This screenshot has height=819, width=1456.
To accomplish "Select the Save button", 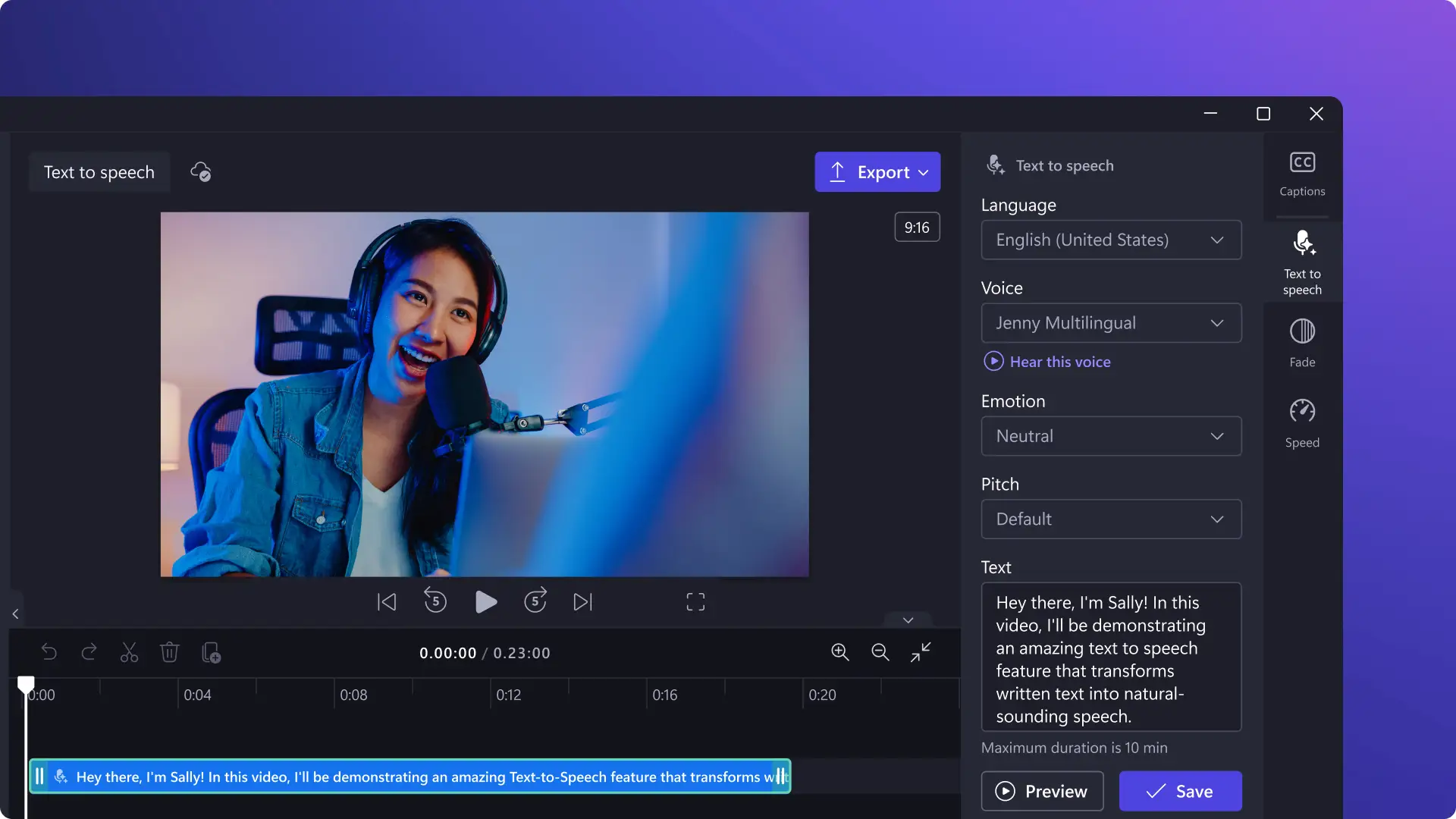I will point(1180,791).
